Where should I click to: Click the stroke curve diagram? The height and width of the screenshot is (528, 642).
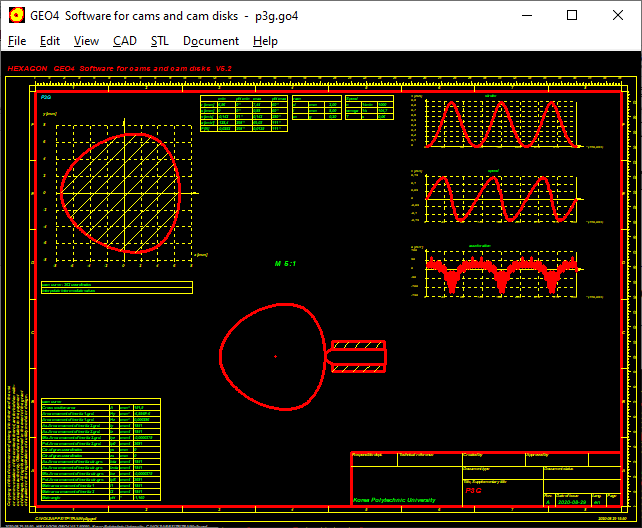(x=500, y=124)
